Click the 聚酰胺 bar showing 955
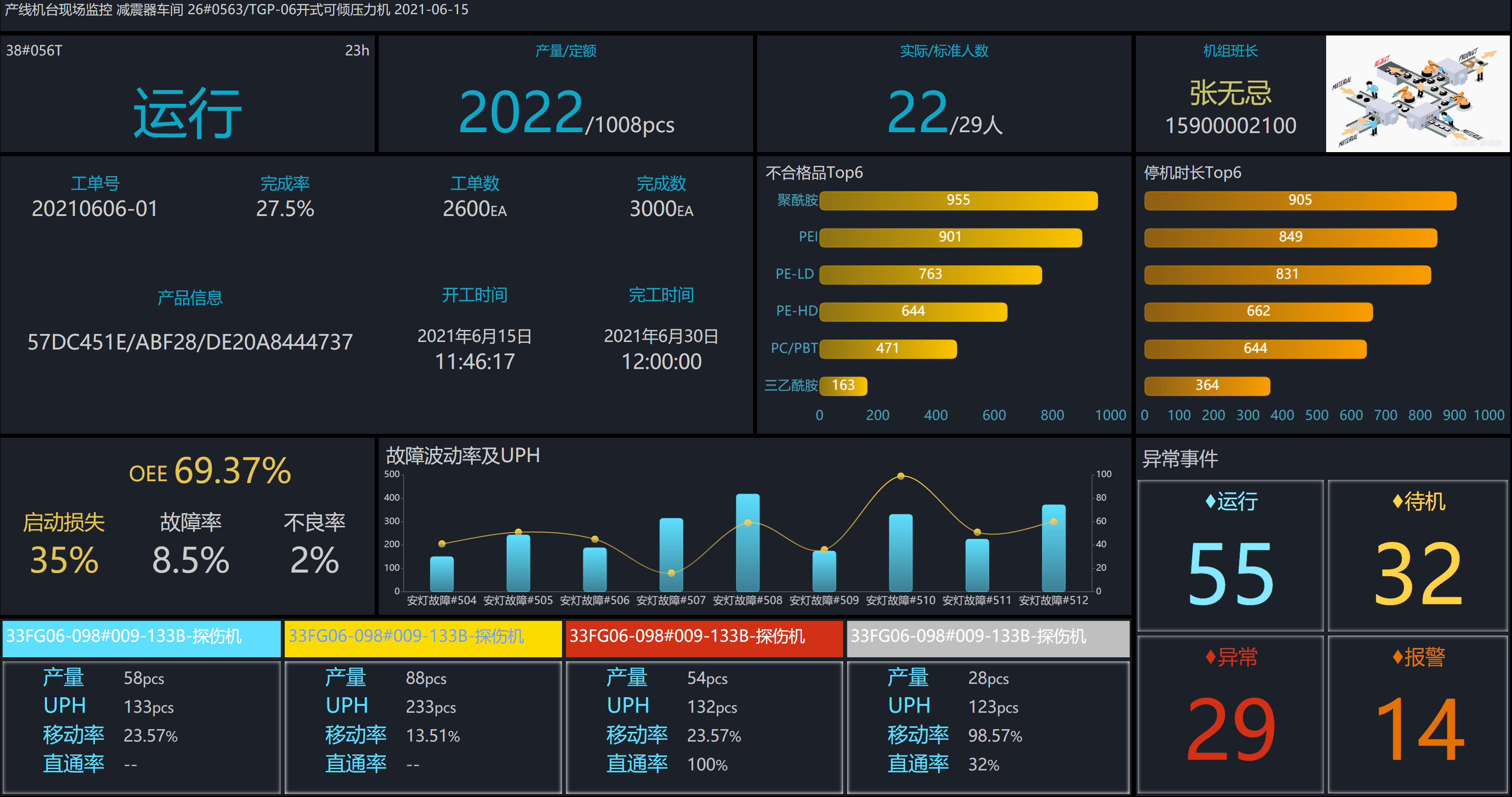The height and width of the screenshot is (797, 1512). pyautogui.click(x=958, y=200)
